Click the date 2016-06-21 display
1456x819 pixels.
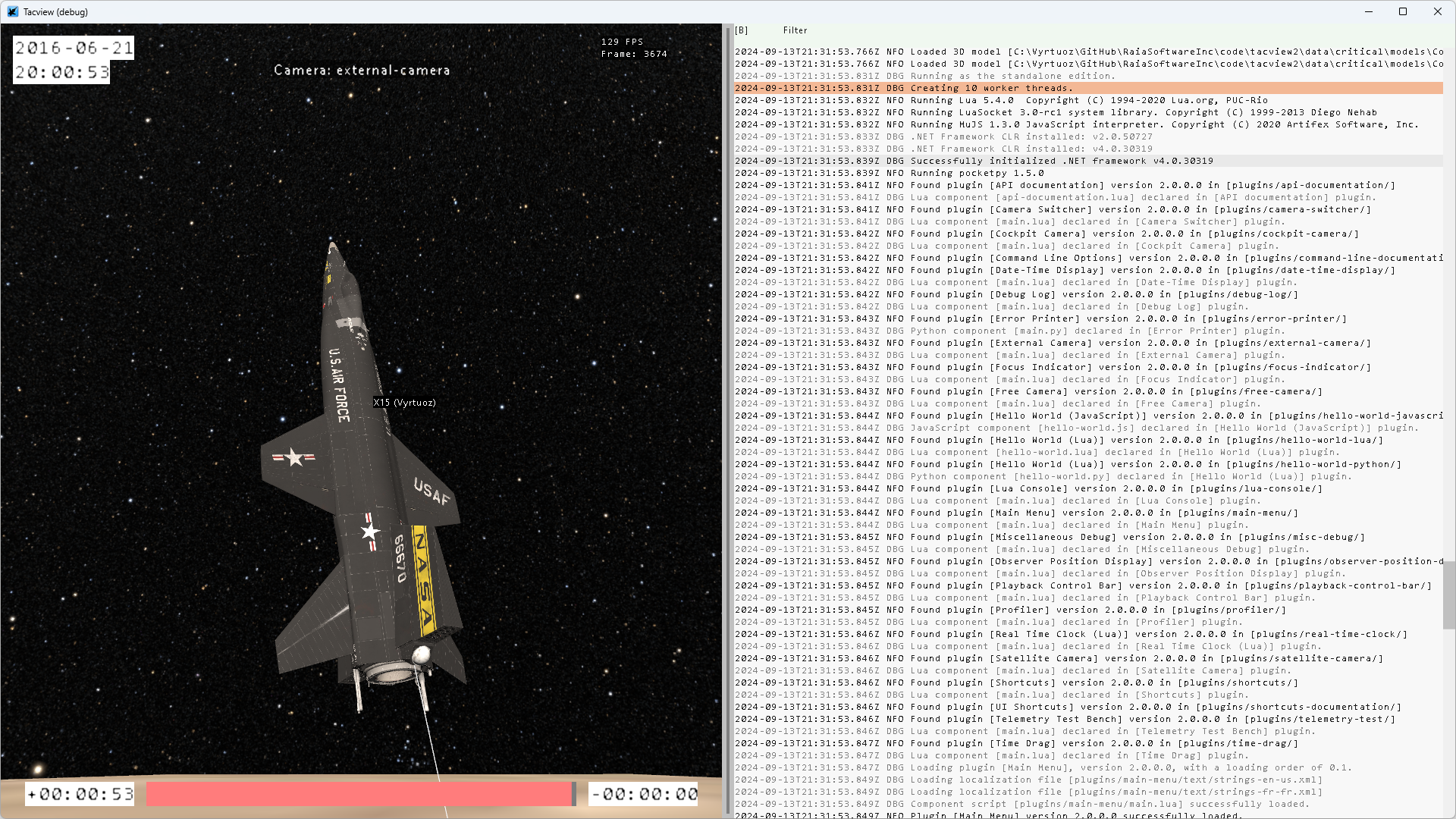(74, 48)
